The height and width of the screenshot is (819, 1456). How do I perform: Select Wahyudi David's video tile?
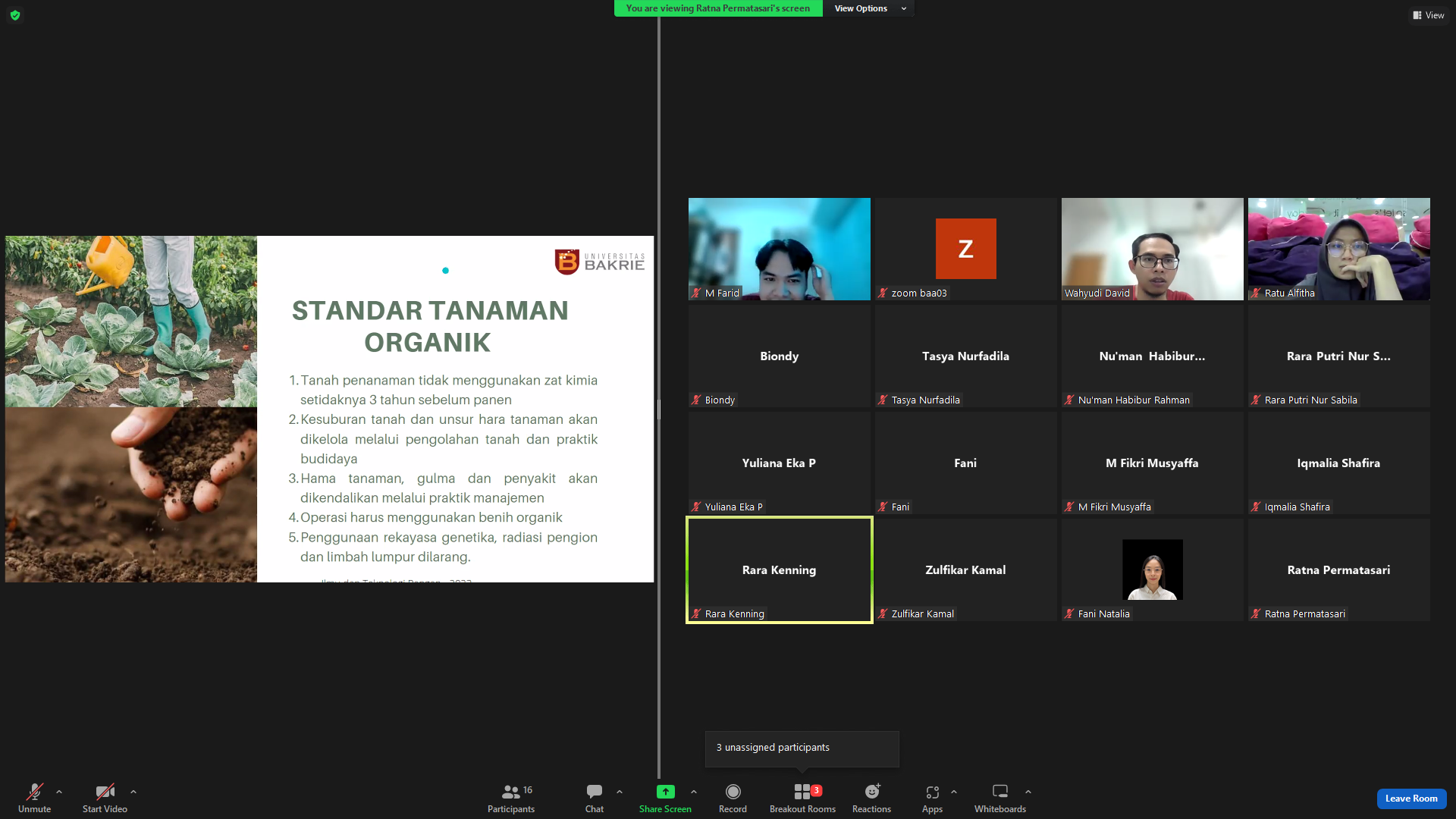(x=1153, y=249)
